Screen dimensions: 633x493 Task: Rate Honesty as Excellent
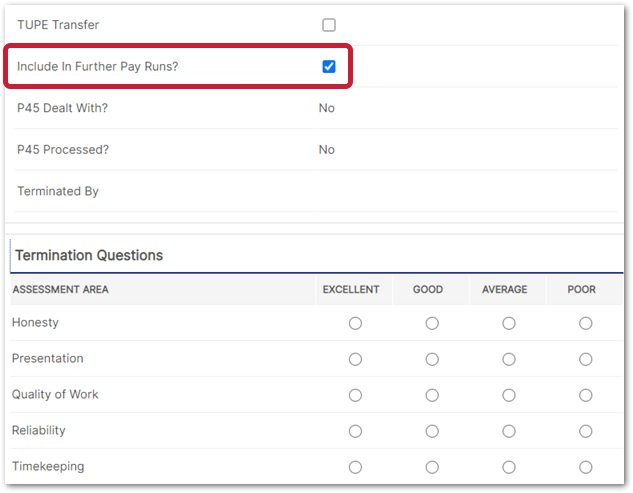point(355,323)
